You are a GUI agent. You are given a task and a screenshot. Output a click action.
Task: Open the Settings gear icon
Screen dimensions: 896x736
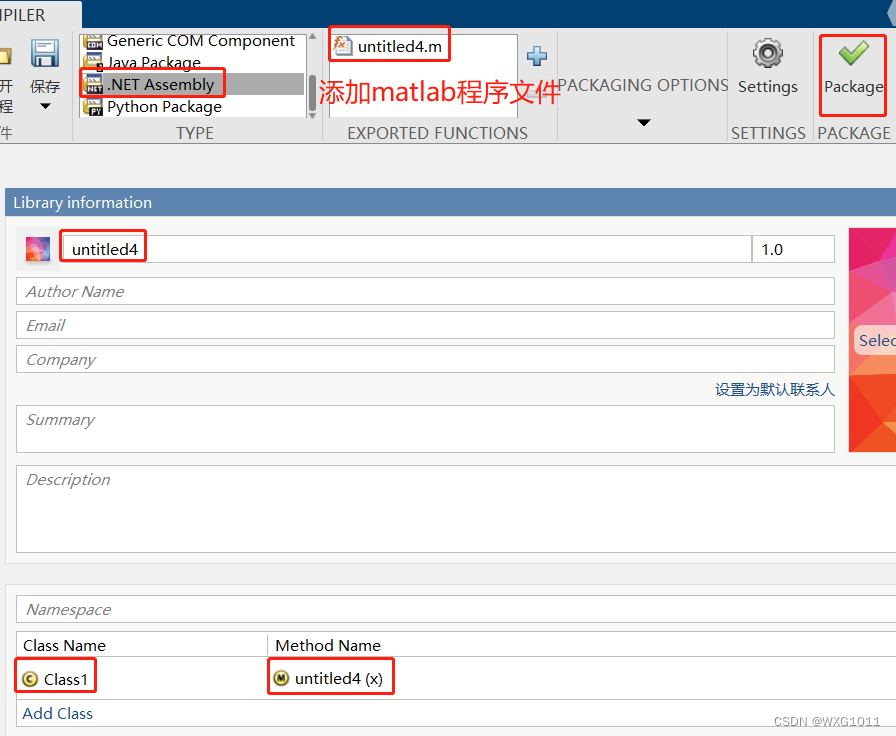[767, 55]
